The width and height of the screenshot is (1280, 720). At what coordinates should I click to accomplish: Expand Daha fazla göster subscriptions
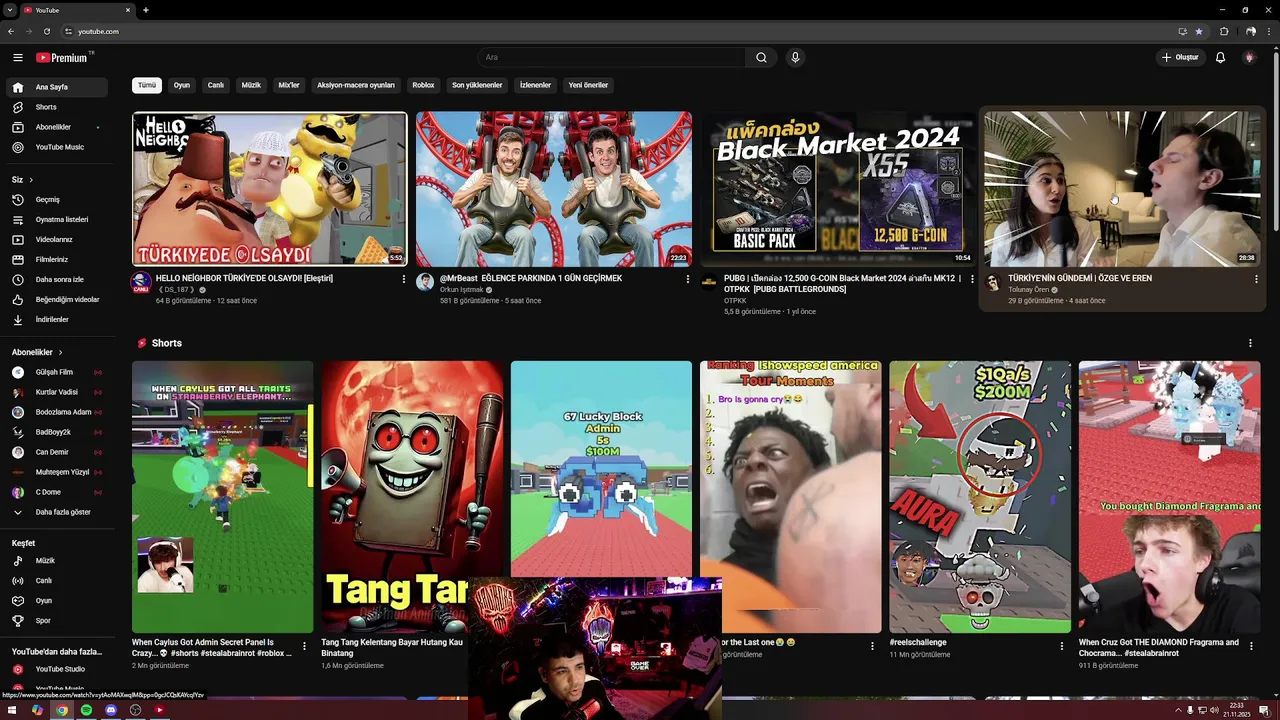coord(56,512)
